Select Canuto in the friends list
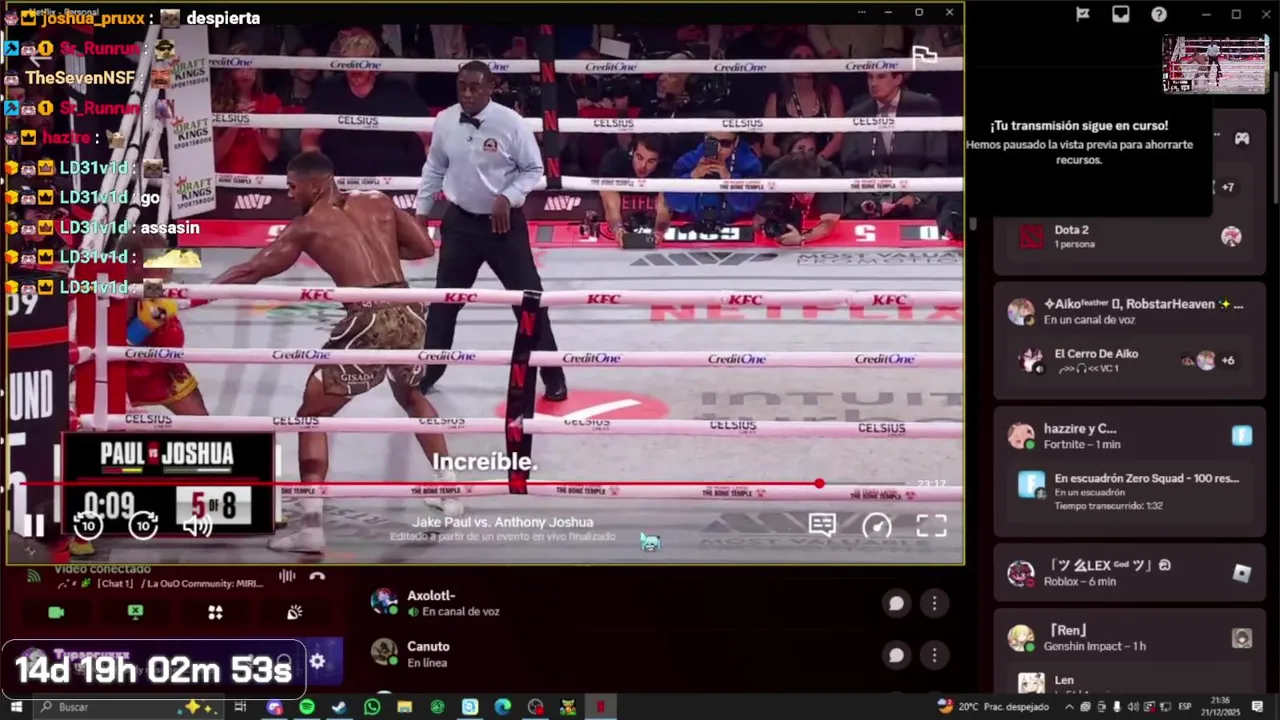This screenshot has height=720, width=1280. tap(660, 654)
